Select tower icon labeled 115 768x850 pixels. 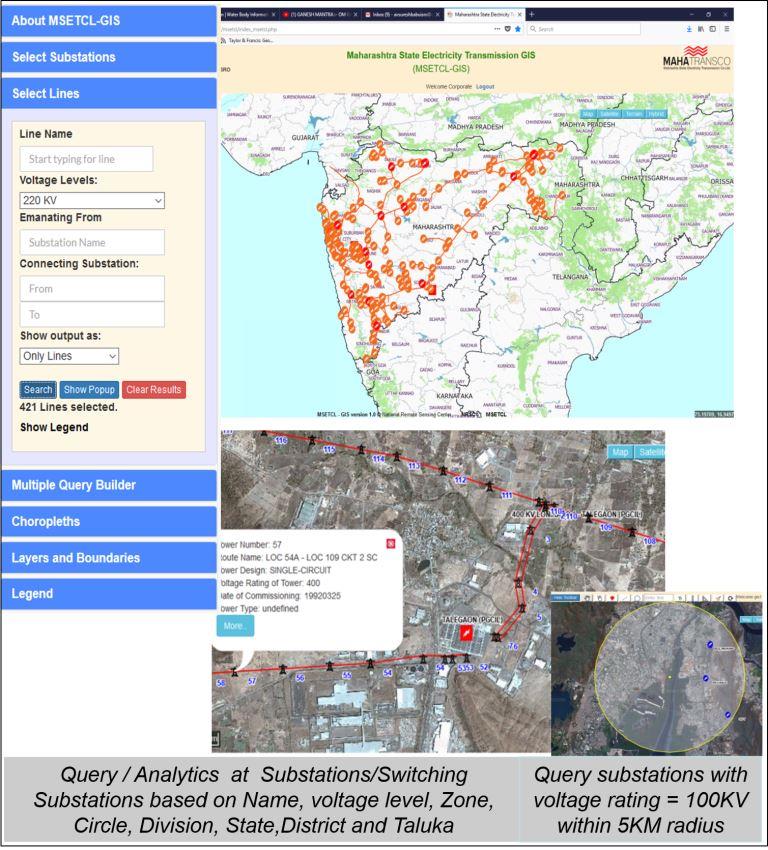click(312, 440)
